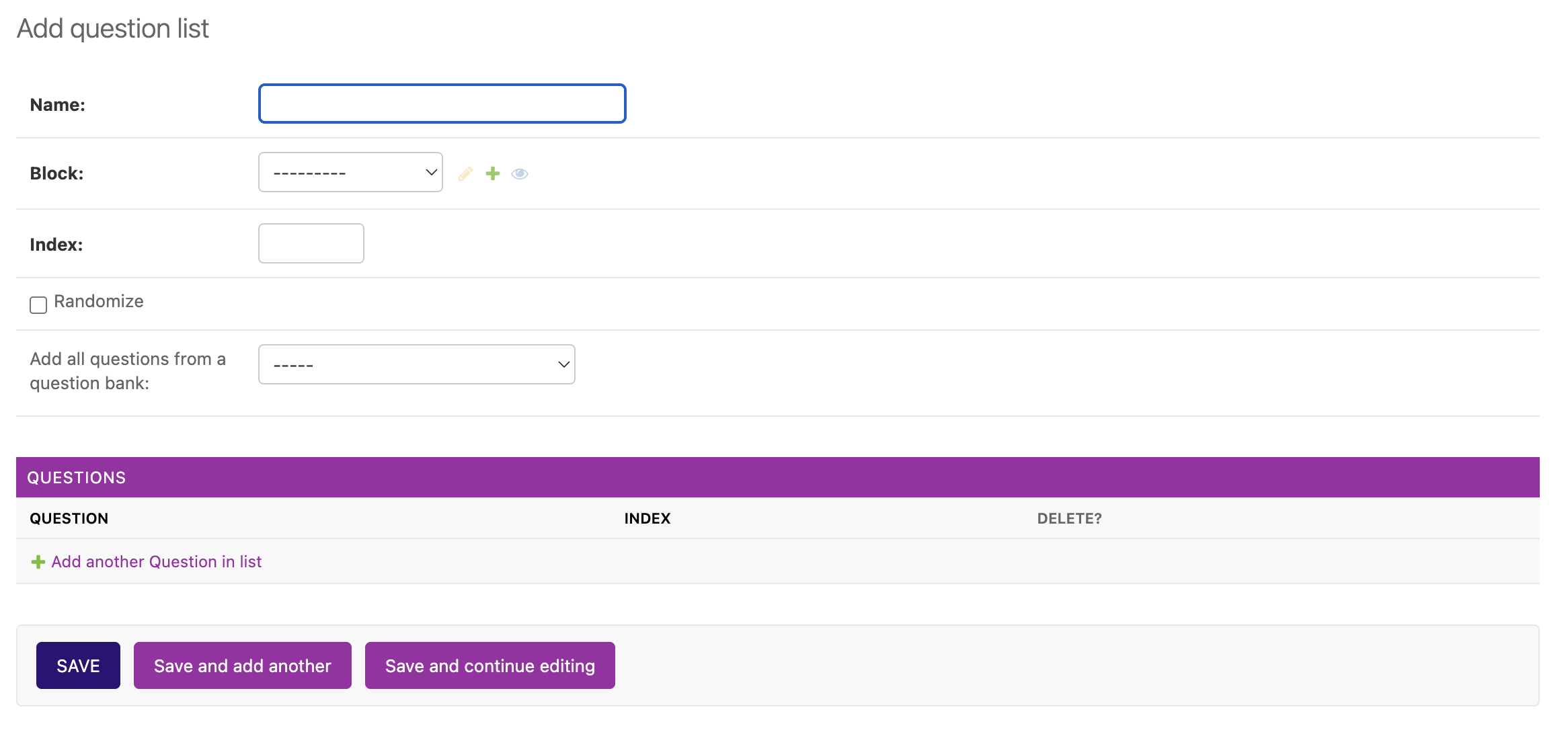Click the pencil edit Block icon
Viewport: 1568px width, 734px height.
[465, 173]
